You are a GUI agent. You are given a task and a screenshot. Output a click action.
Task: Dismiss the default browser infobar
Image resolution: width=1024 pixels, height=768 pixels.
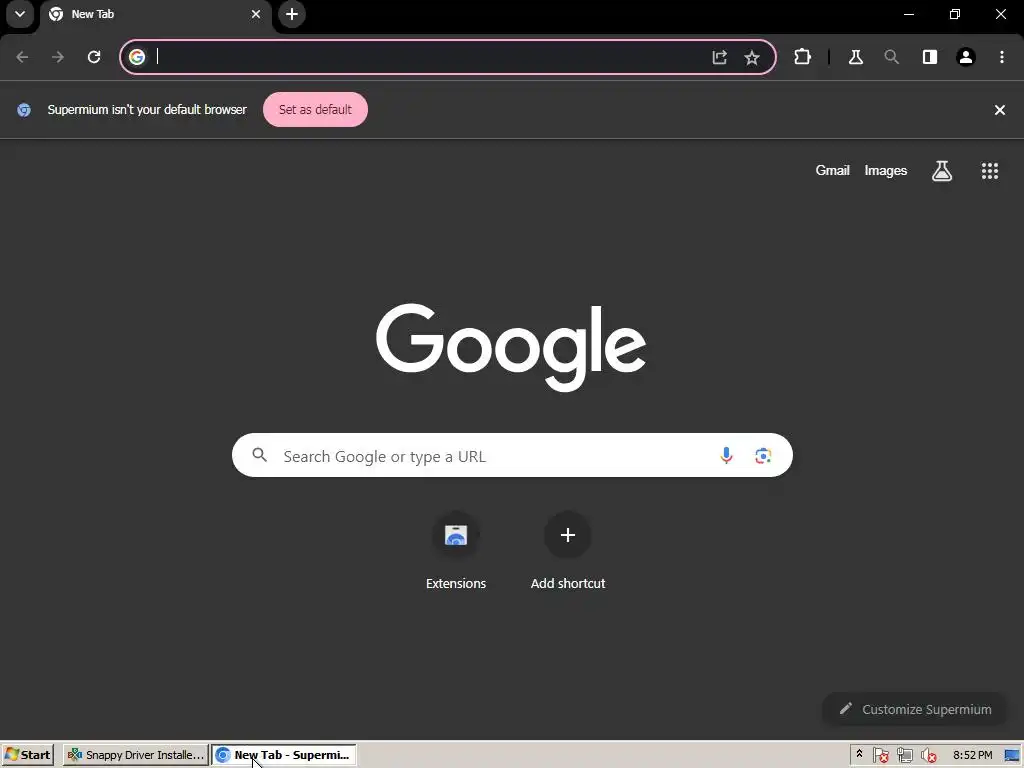point(999,110)
